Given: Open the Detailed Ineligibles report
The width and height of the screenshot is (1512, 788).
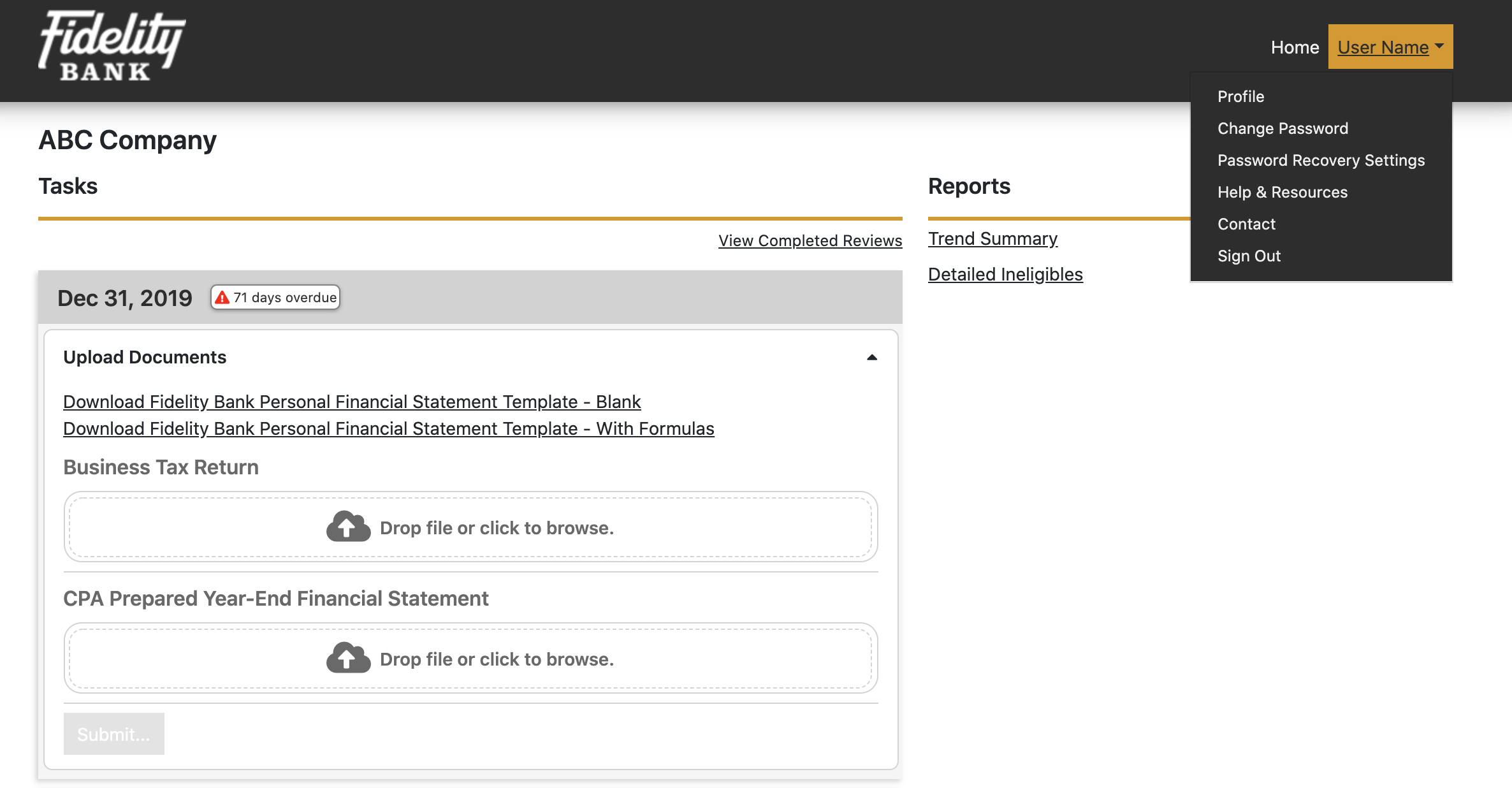Looking at the screenshot, I should 1005,274.
